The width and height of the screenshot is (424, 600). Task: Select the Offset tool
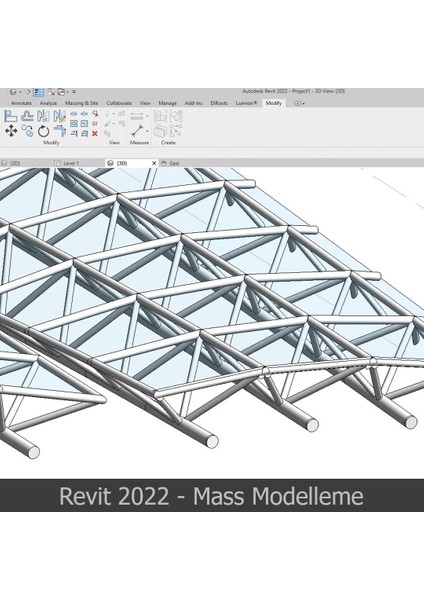27,116
